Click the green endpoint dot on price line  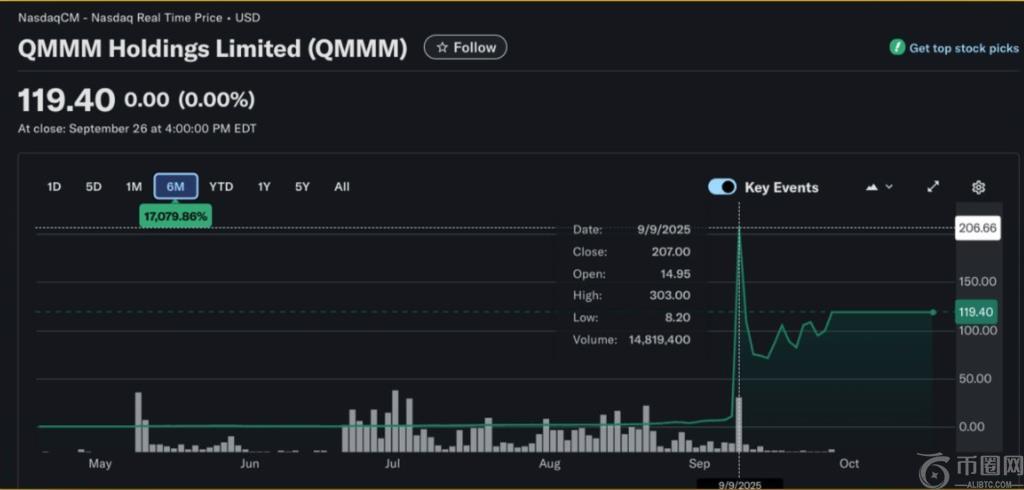pos(933,312)
